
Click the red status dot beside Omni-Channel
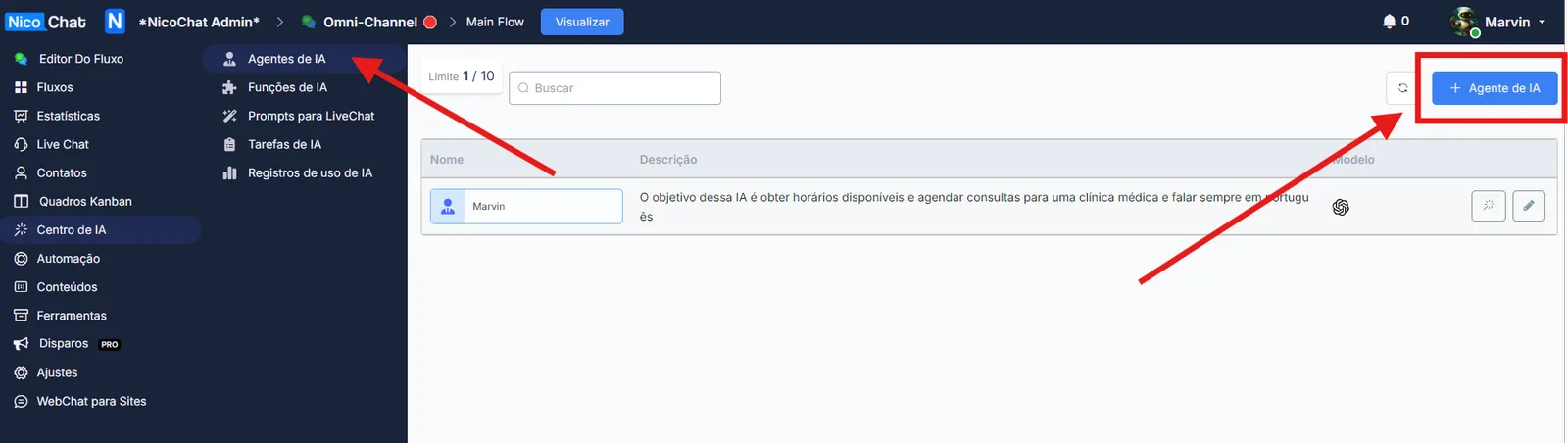[x=429, y=22]
